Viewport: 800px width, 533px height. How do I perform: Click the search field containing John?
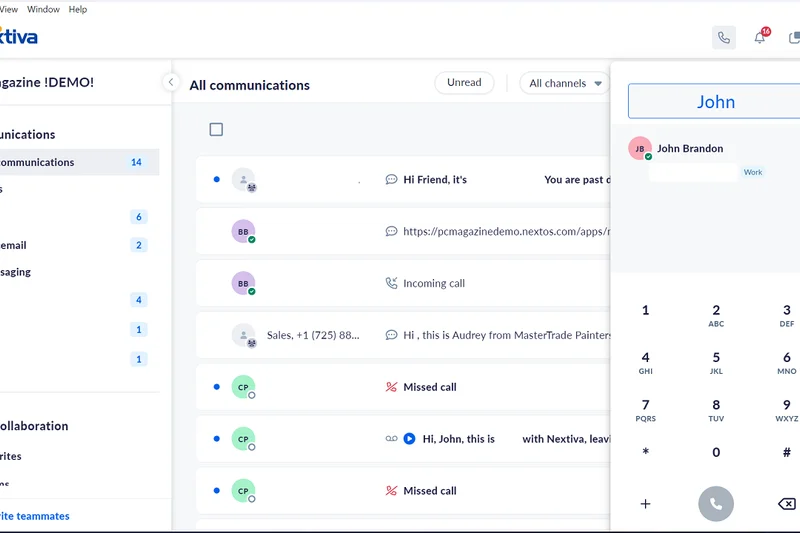714,102
